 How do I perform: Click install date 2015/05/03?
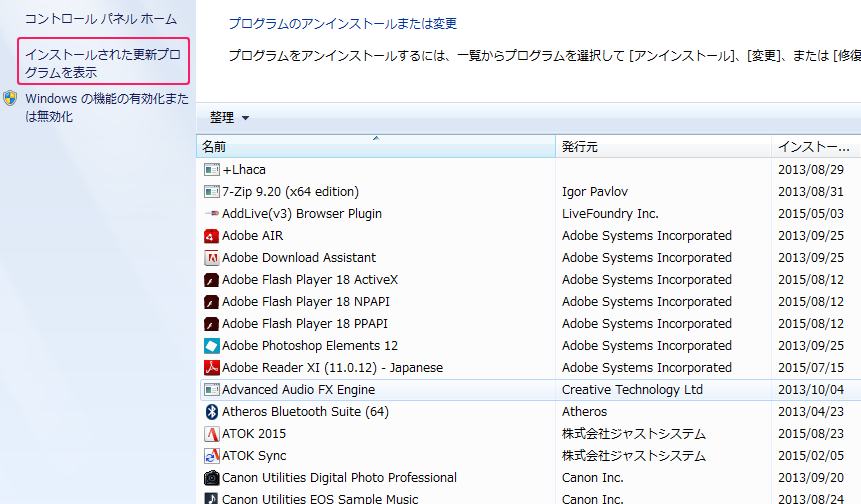coord(811,214)
